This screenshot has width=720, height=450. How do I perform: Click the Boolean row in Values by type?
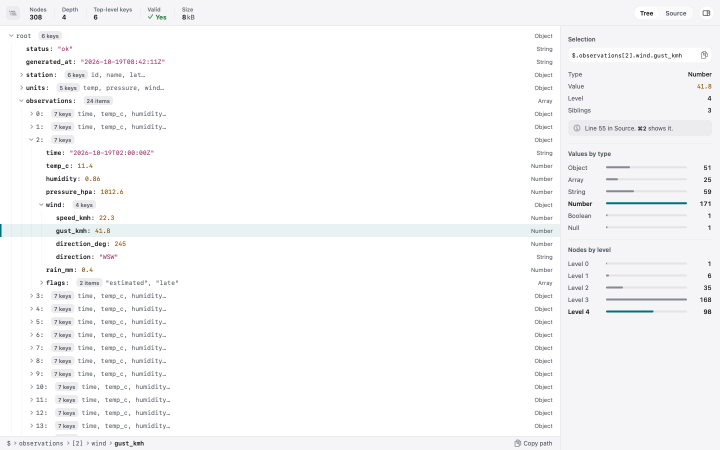640,215
